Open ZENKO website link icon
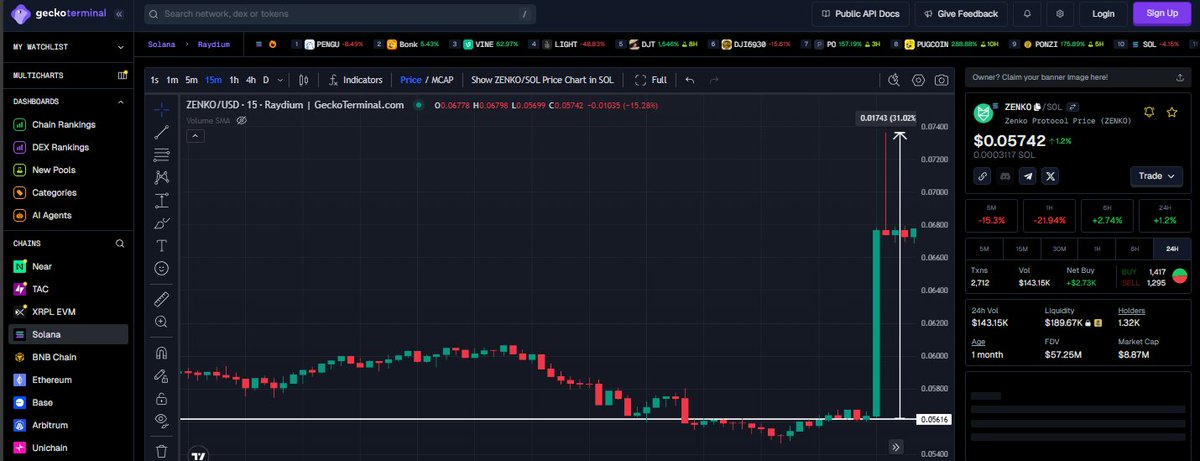Screen dimensions: 1200x461 point(982,176)
